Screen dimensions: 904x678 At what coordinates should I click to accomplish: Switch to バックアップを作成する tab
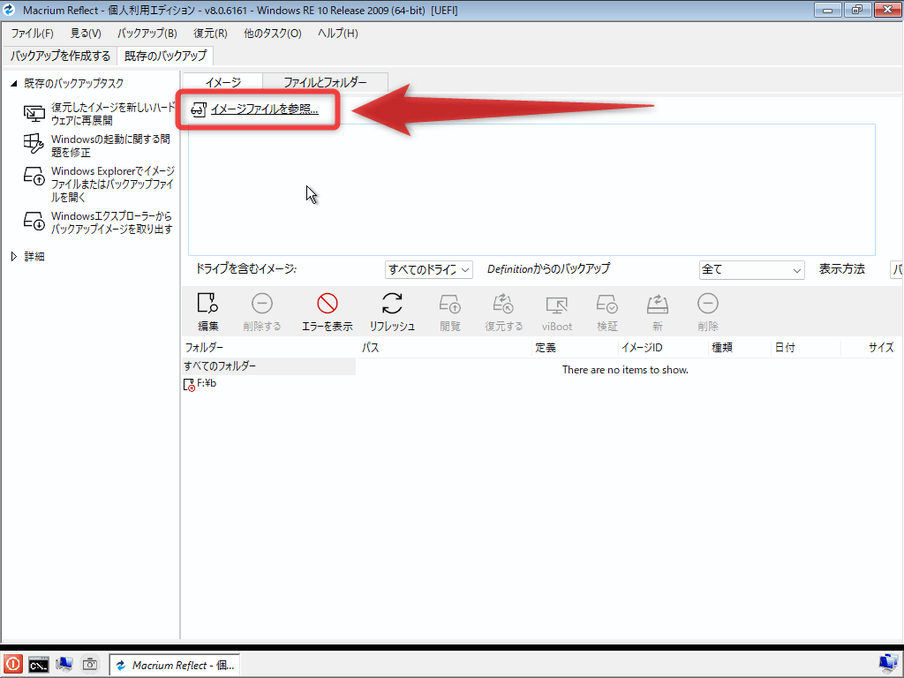point(60,56)
